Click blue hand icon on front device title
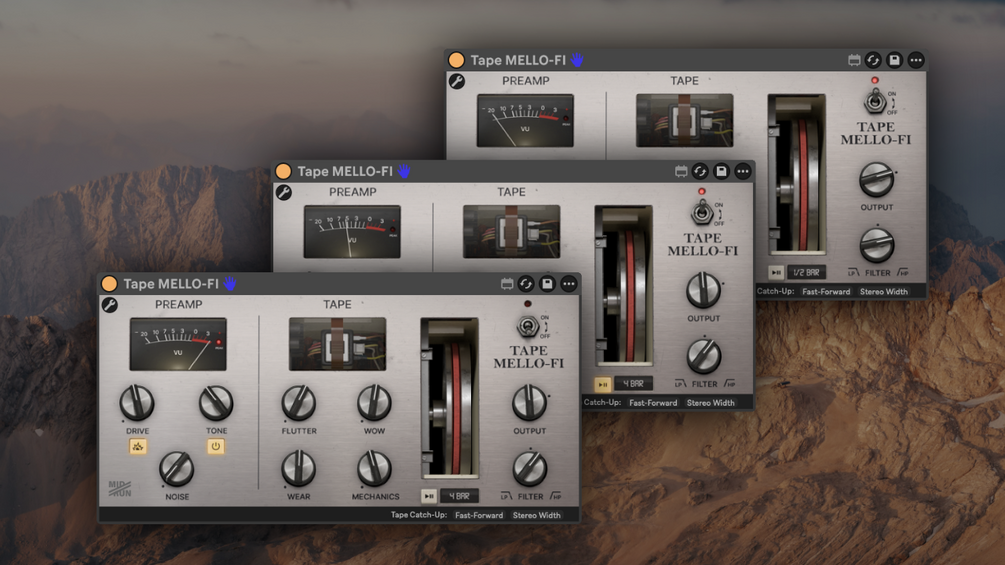The image size is (1005, 565). point(229,284)
